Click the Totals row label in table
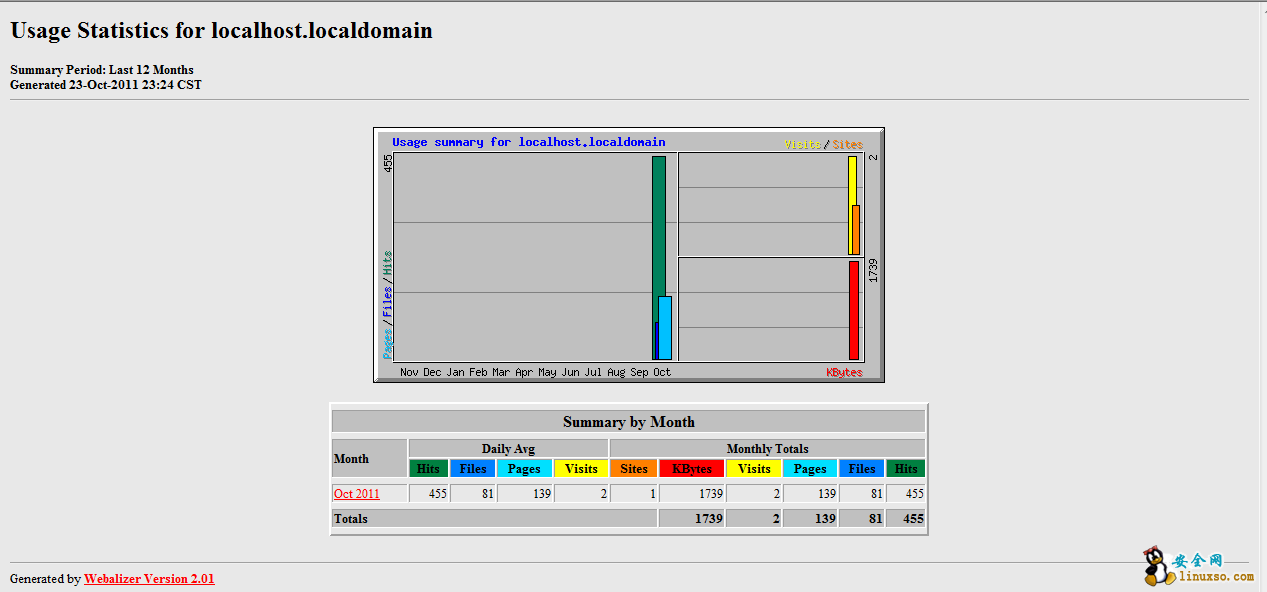Viewport: 1267px width, 592px height. coord(351,519)
